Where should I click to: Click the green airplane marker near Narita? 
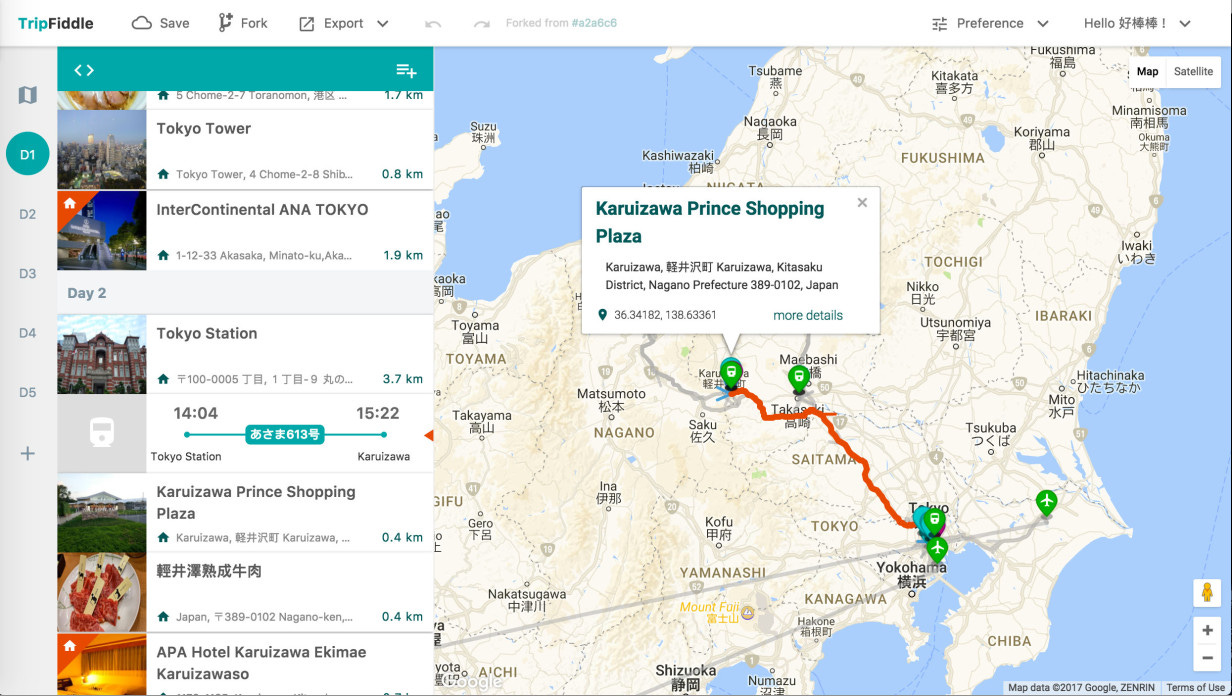(1046, 501)
